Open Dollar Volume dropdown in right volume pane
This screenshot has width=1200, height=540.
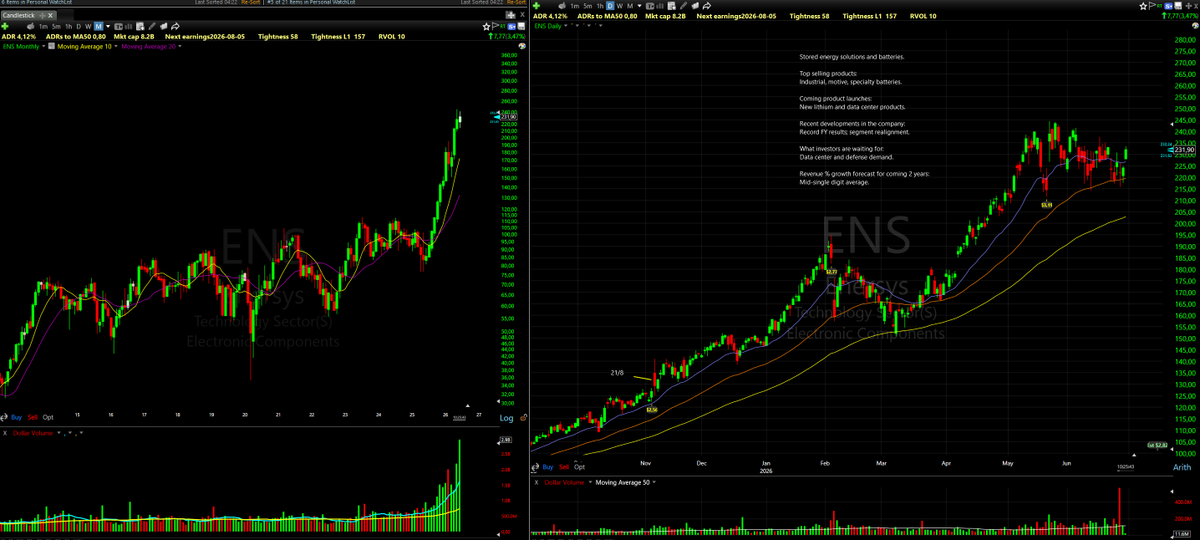tap(590, 482)
